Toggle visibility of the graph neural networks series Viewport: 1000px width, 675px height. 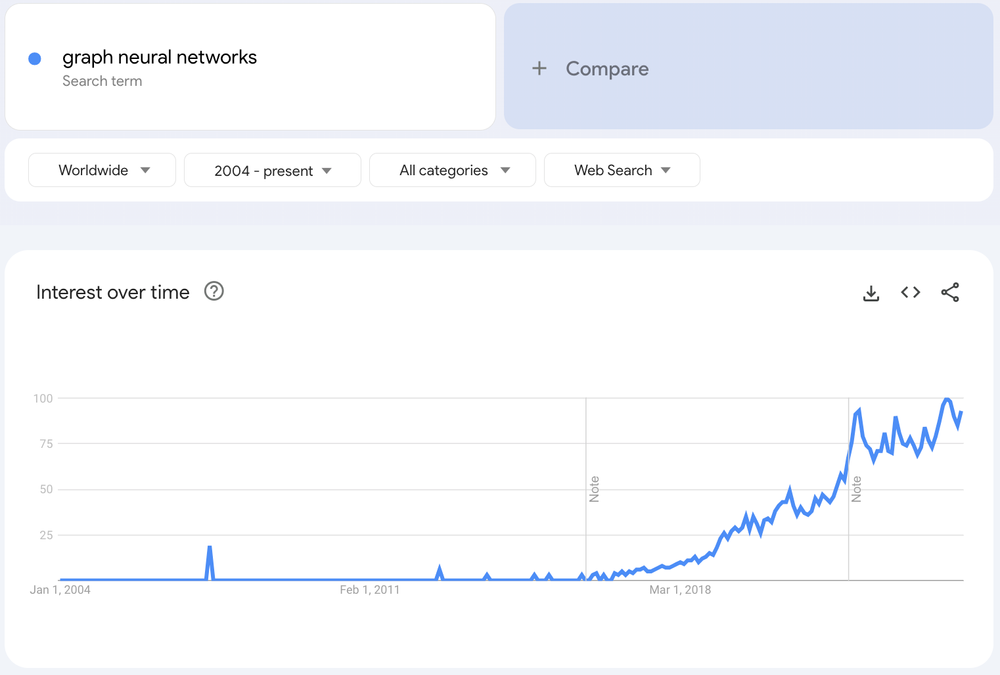(x=37, y=58)
